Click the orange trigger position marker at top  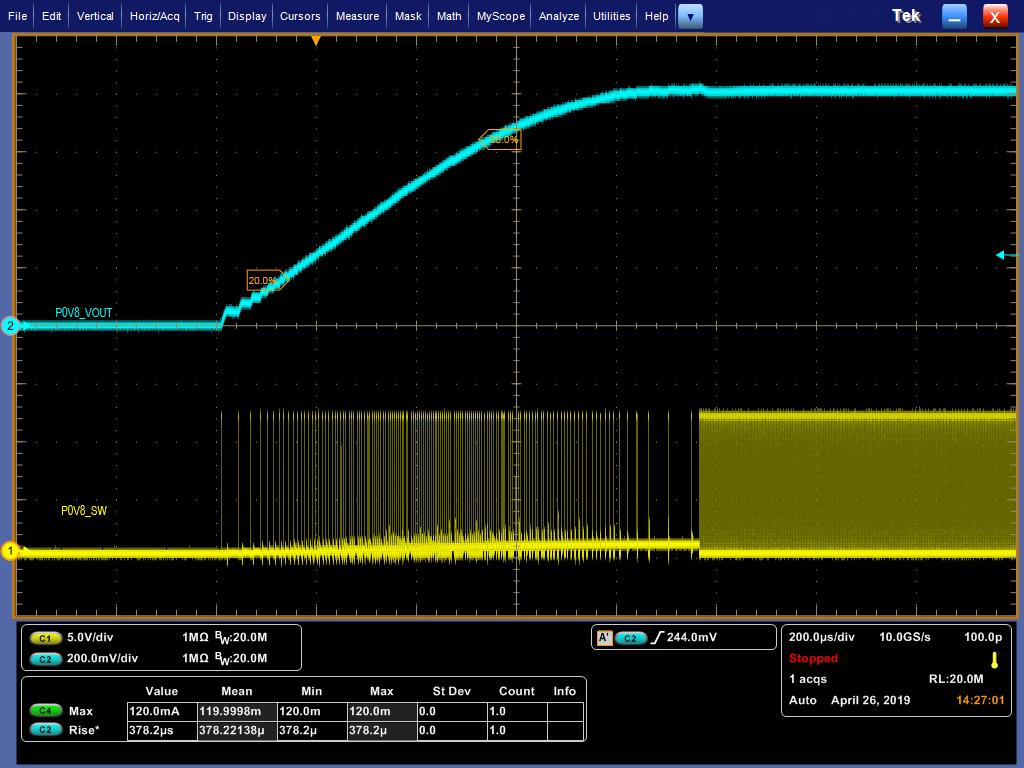pyautogui.click(x=316, y=41)
